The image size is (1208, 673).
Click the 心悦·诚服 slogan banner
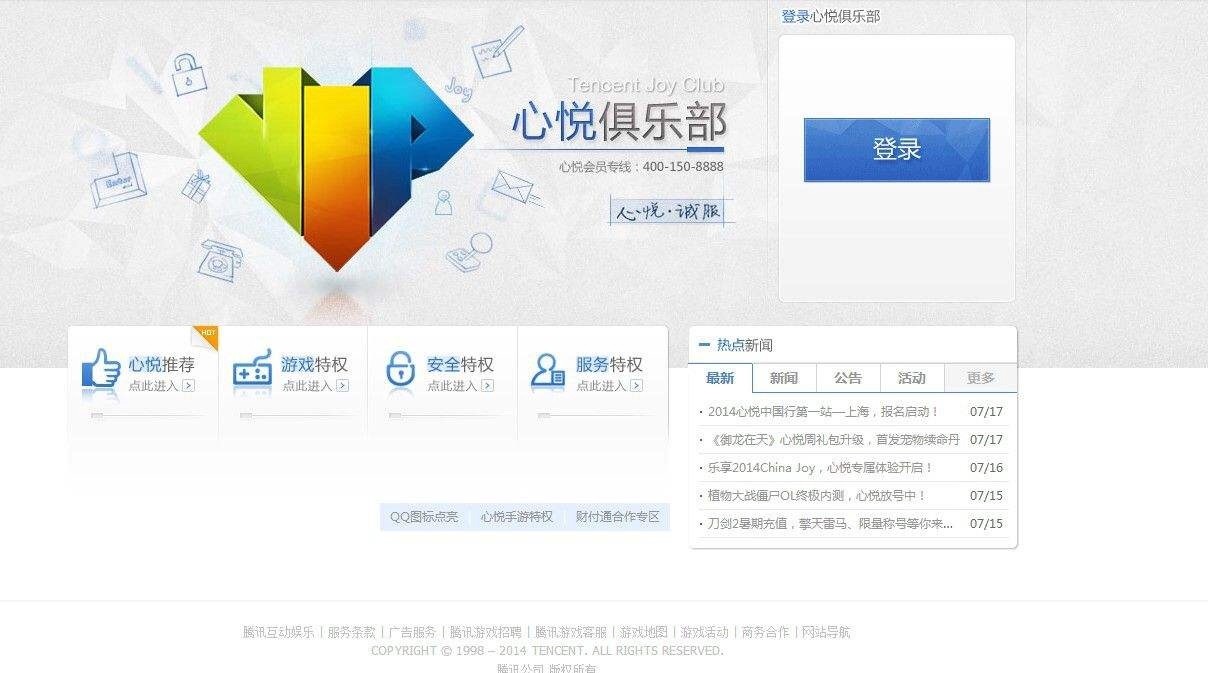(671, 211)
